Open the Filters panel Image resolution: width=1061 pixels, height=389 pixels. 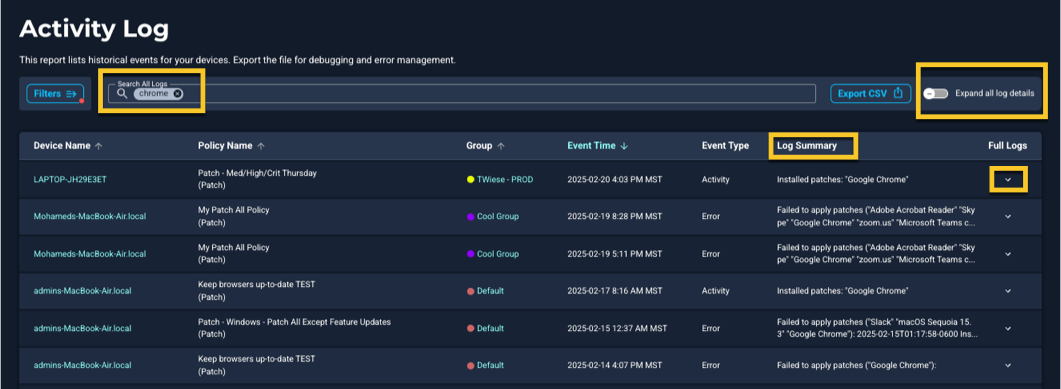tap(55, 93)
